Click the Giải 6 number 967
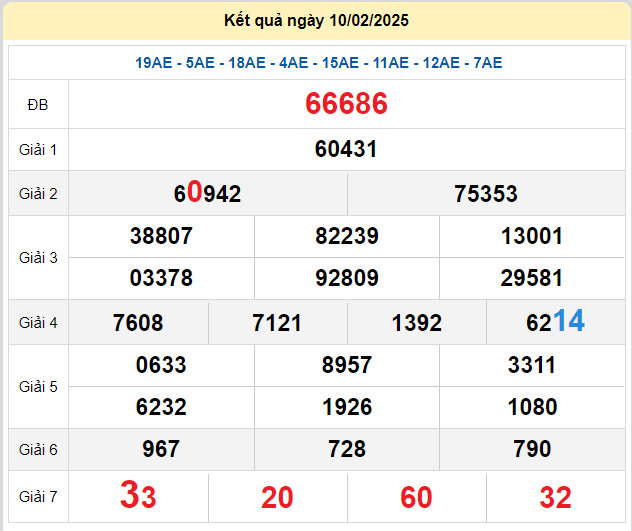 point(161,449)
